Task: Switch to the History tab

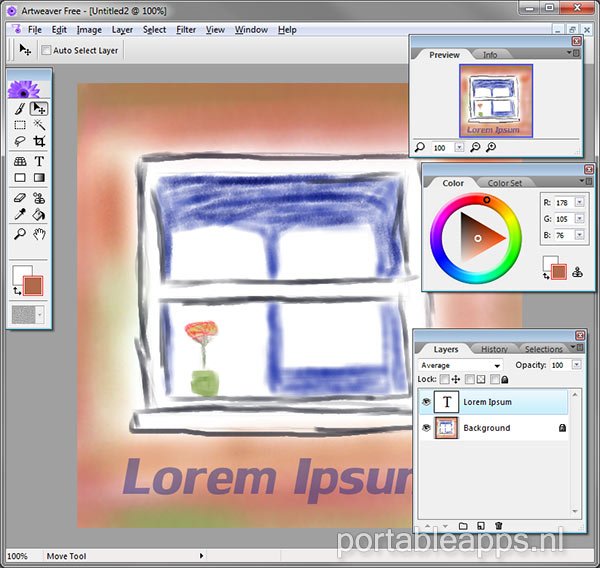Action: [x=493, y=349]
